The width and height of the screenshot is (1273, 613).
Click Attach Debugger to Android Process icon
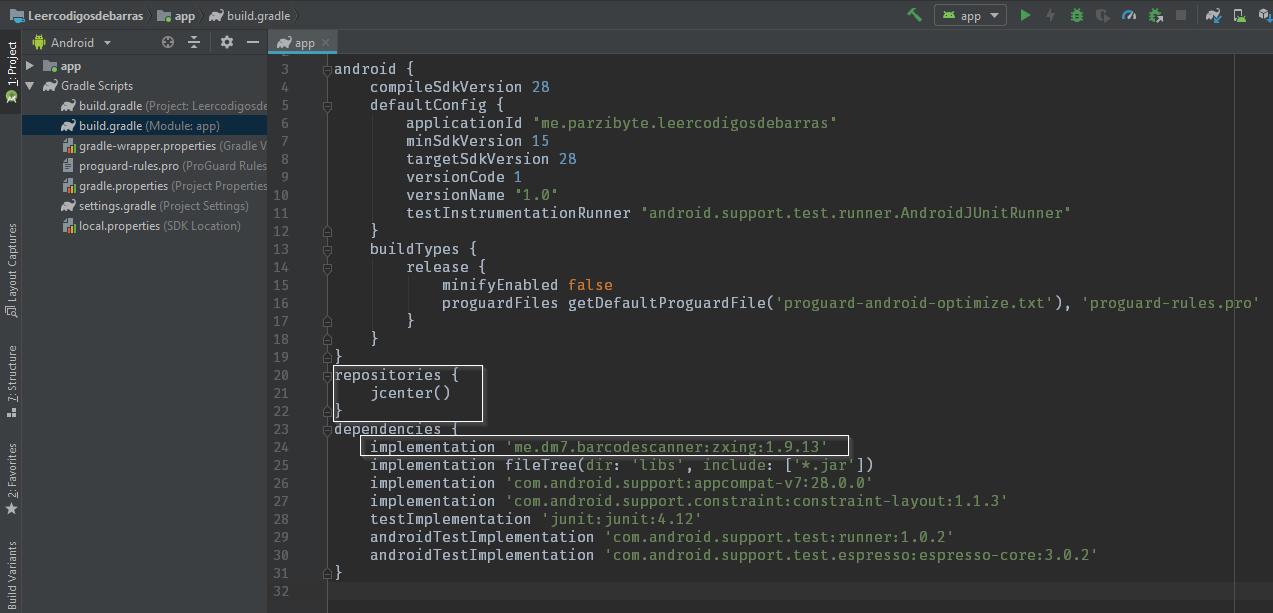[1156, 15]
